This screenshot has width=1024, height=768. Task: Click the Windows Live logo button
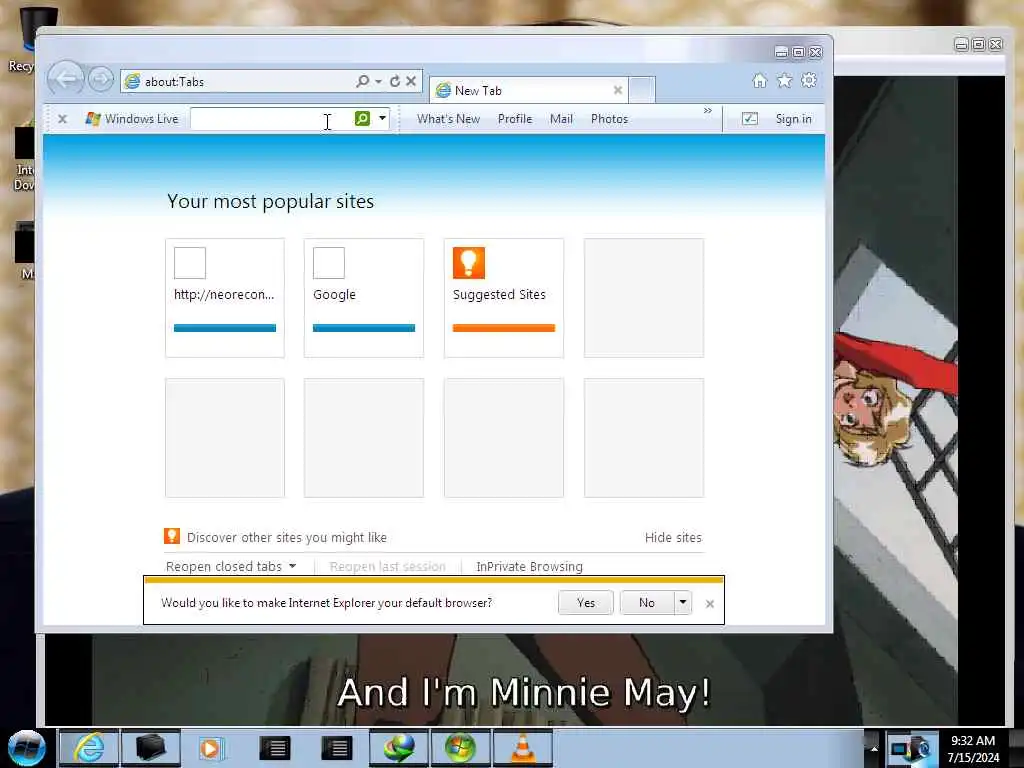(x=132, y=119)
